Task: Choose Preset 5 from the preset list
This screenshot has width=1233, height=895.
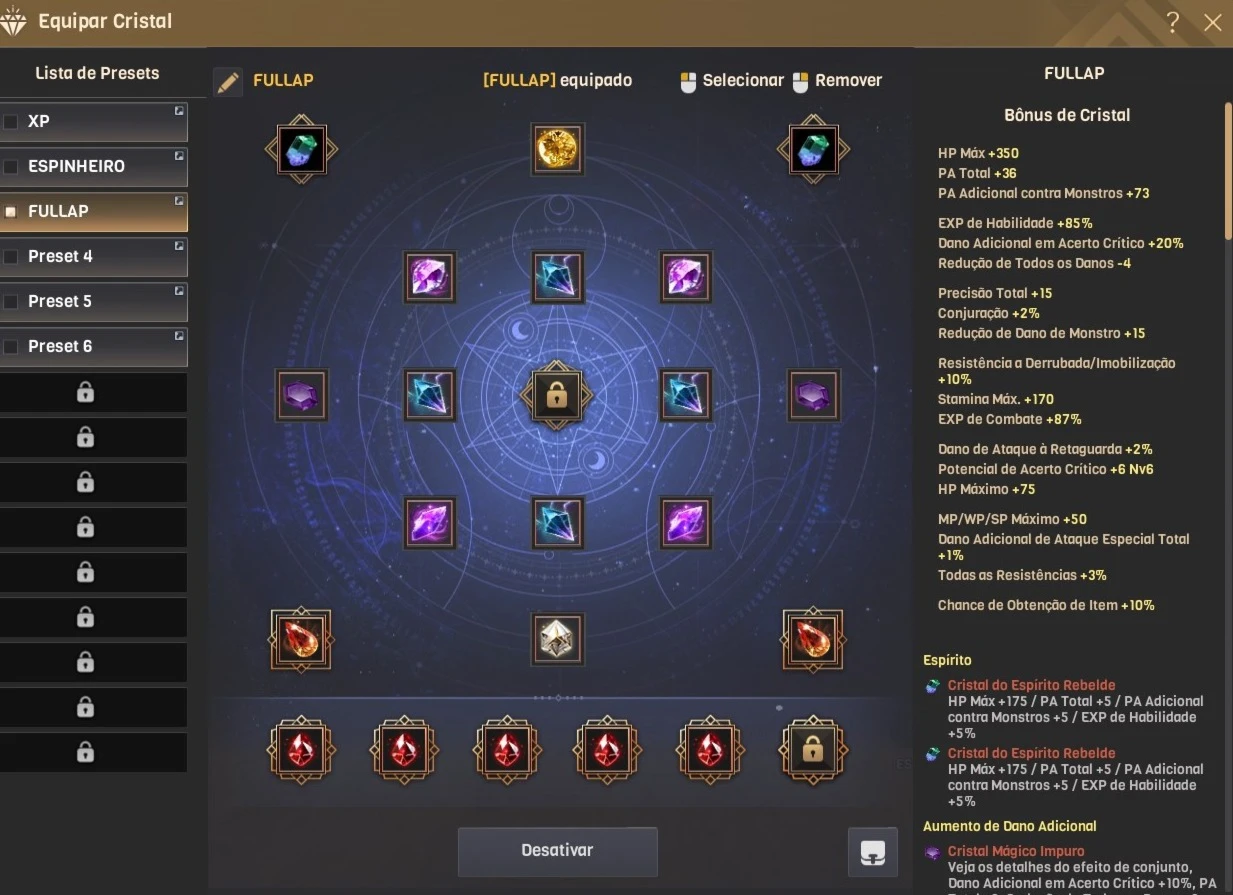Action: coord(94,302)
